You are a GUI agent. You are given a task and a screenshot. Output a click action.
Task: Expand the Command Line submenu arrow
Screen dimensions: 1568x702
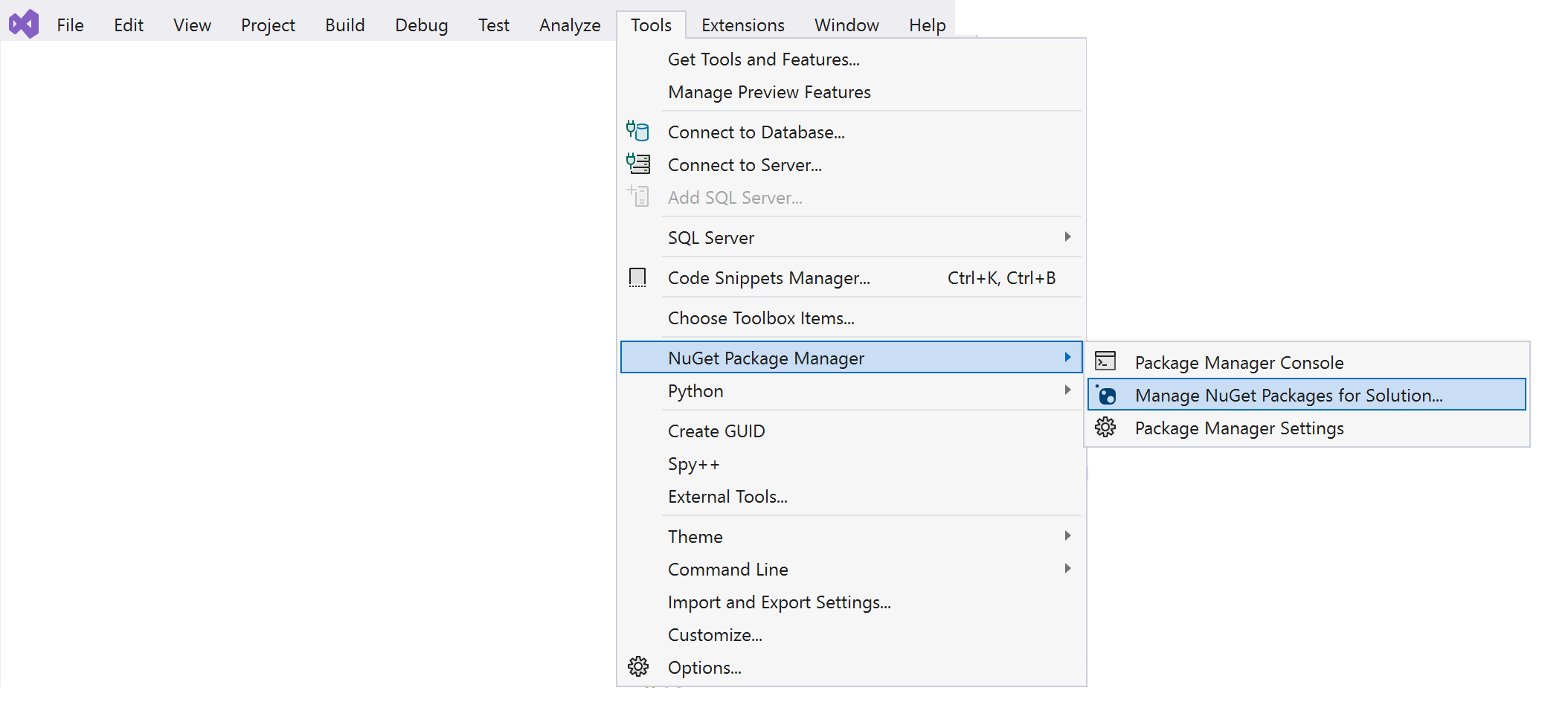pyautogui.click(x=1067, y=569)
